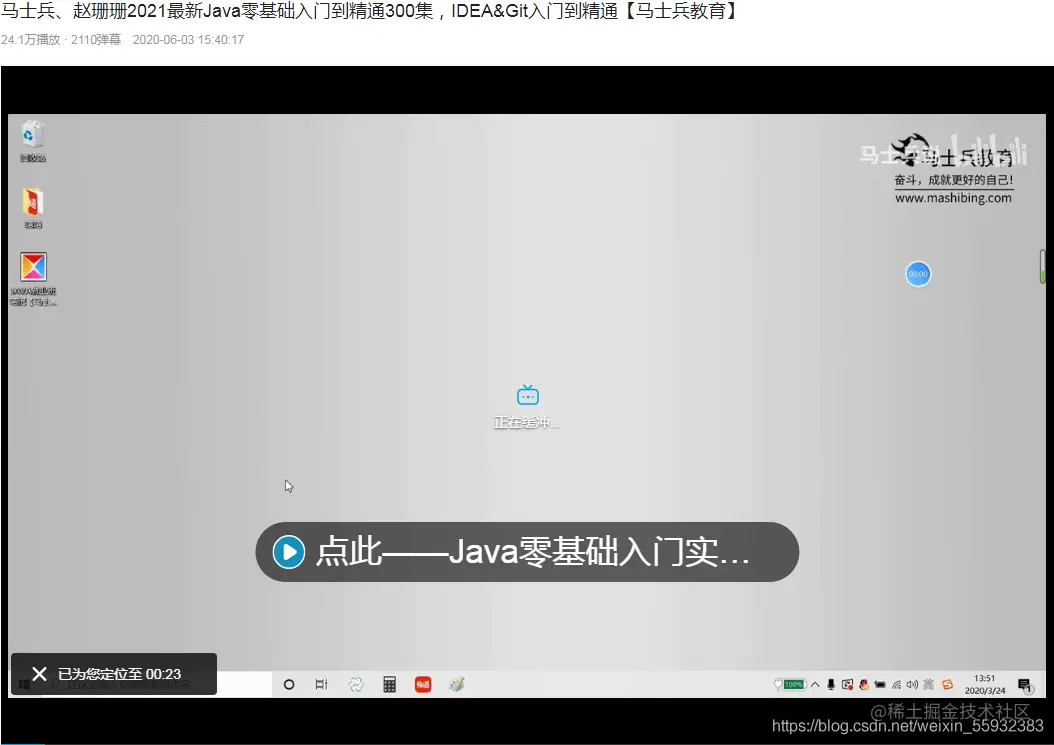The width and height of the screenshot is (1054, 745).
Task: Click the 奋斗,成就更好的自己! slogan
Action: coord(953,180)
